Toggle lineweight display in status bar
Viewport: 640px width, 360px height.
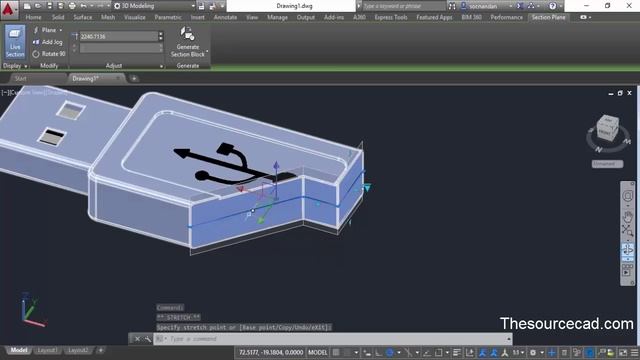(x=457, y=352)
